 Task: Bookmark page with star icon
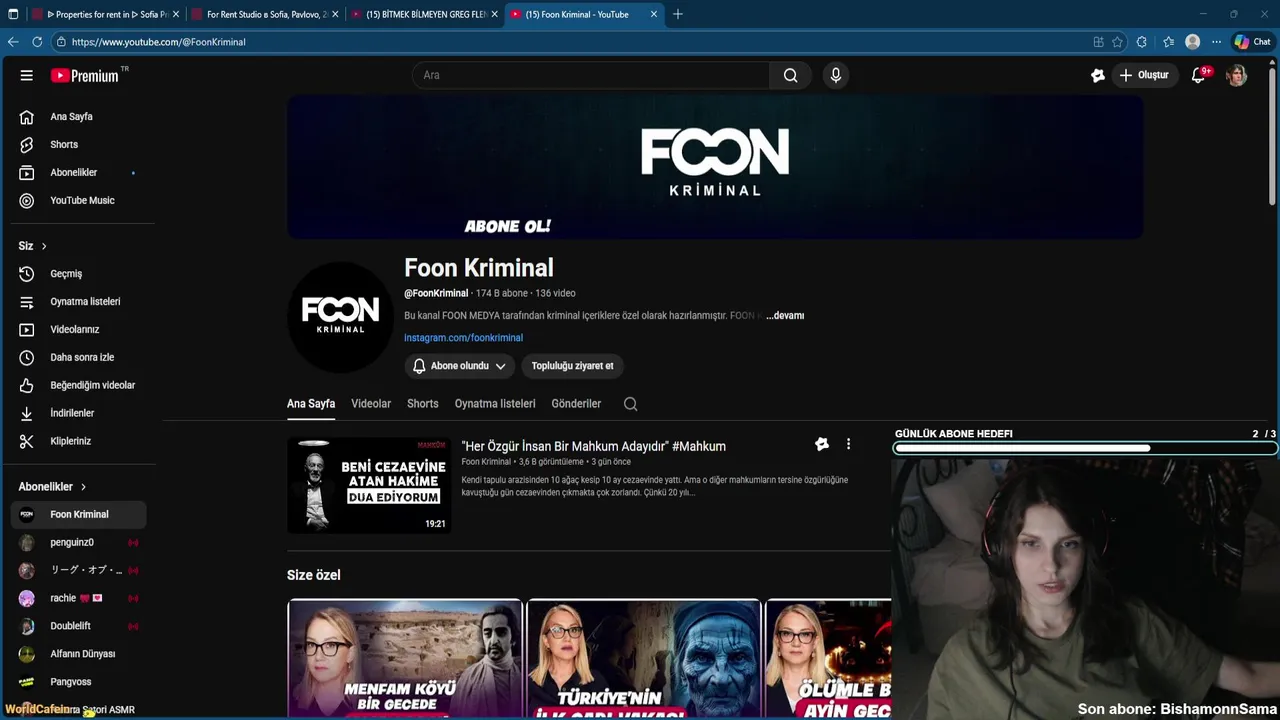(1117, 42)
